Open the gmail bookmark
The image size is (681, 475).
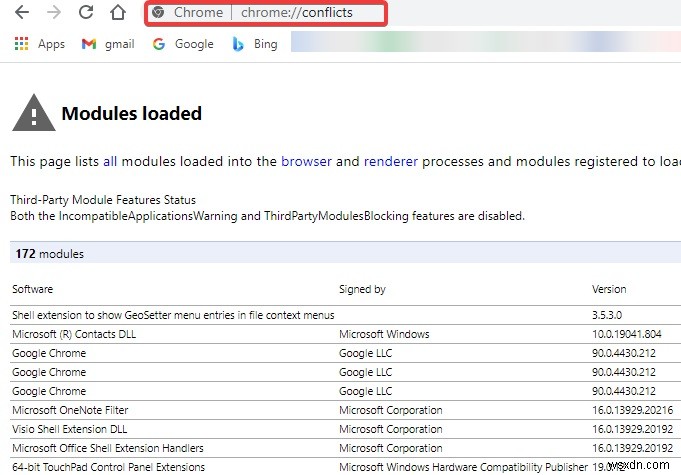[x=108, y=44]
